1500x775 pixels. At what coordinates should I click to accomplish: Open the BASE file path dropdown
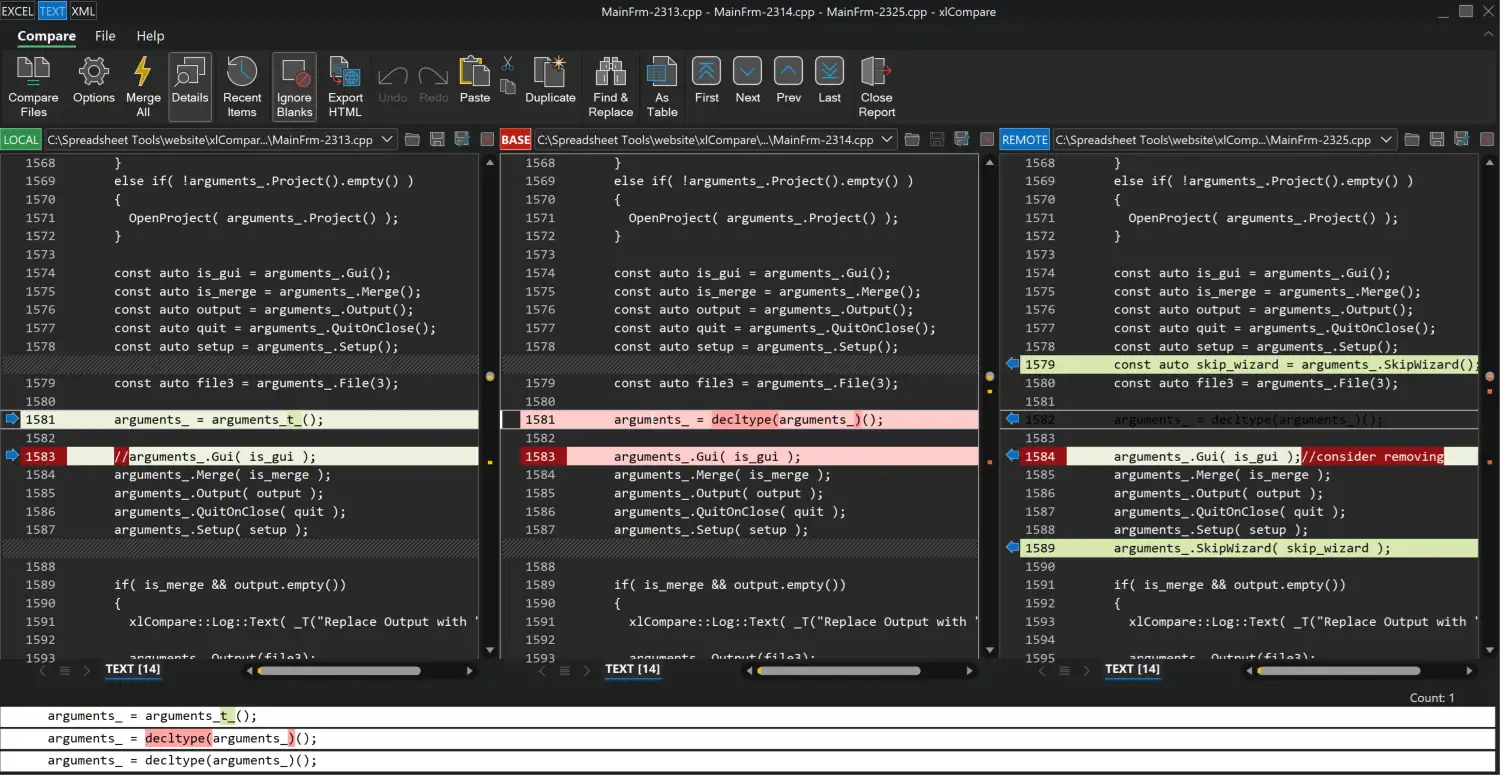click(x=890, y=139)
